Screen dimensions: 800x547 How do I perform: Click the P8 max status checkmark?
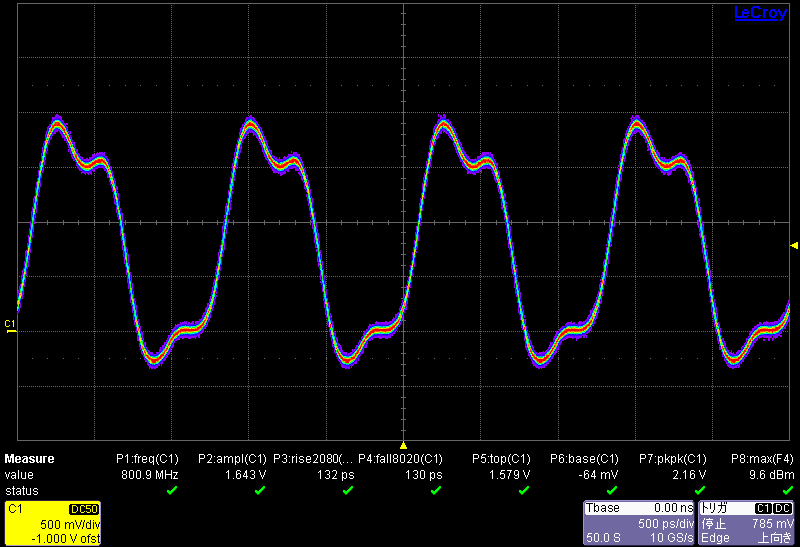(787, 491)
